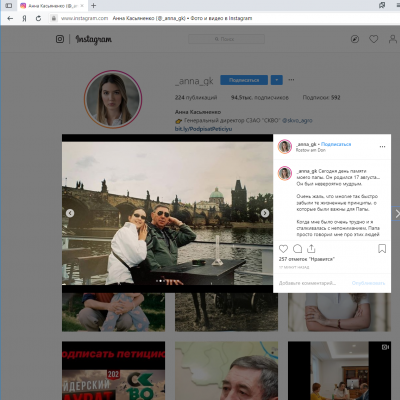Click the post author avatar in header
The width and height of the screenshot is (400, 400).
[285, 147]
